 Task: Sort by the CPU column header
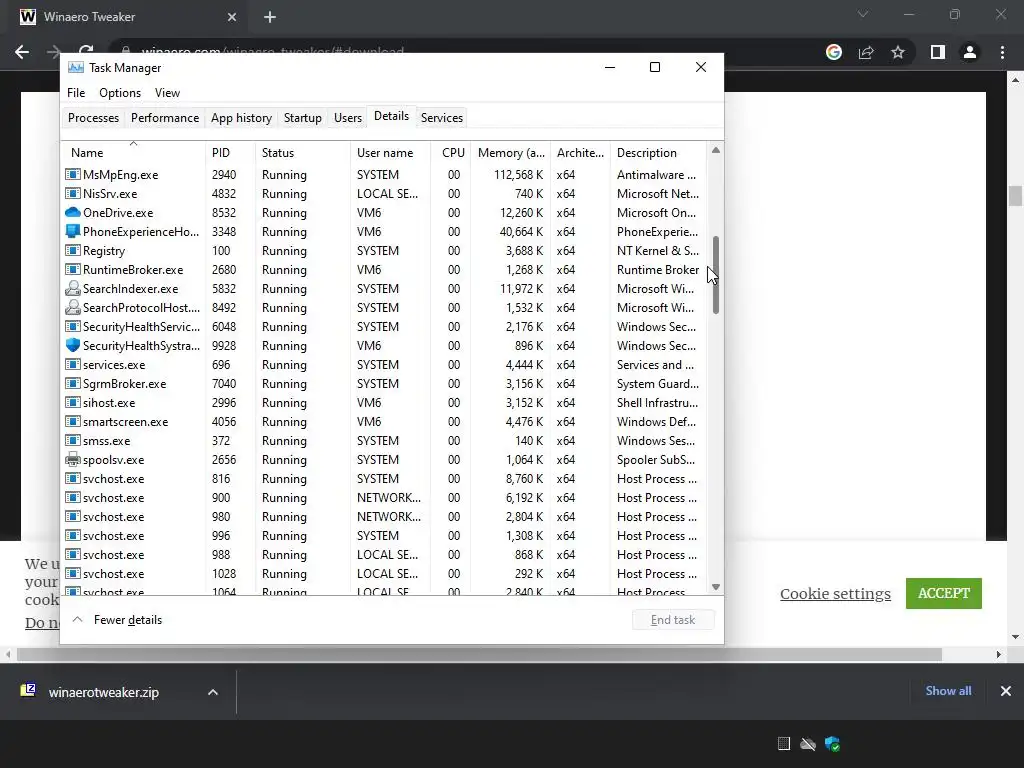451,153
